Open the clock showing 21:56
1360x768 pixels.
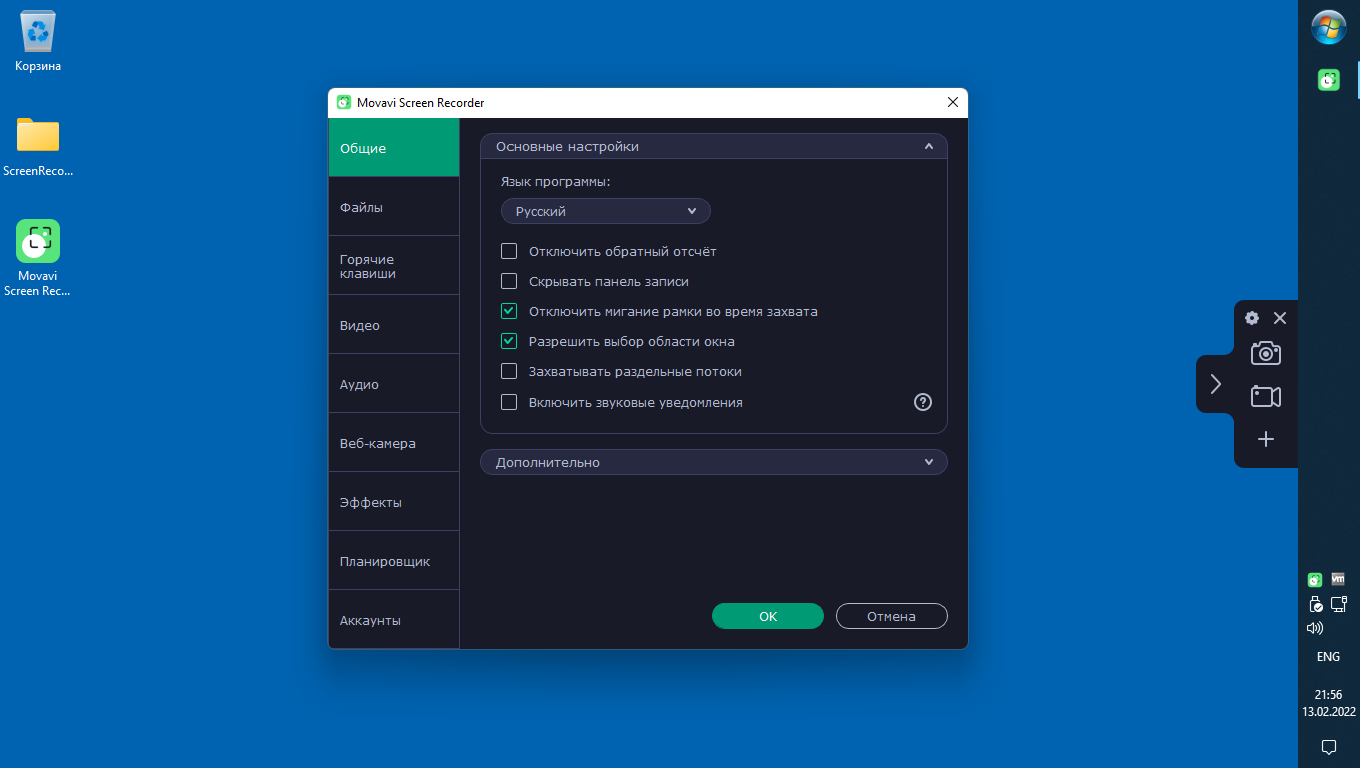1328,694
